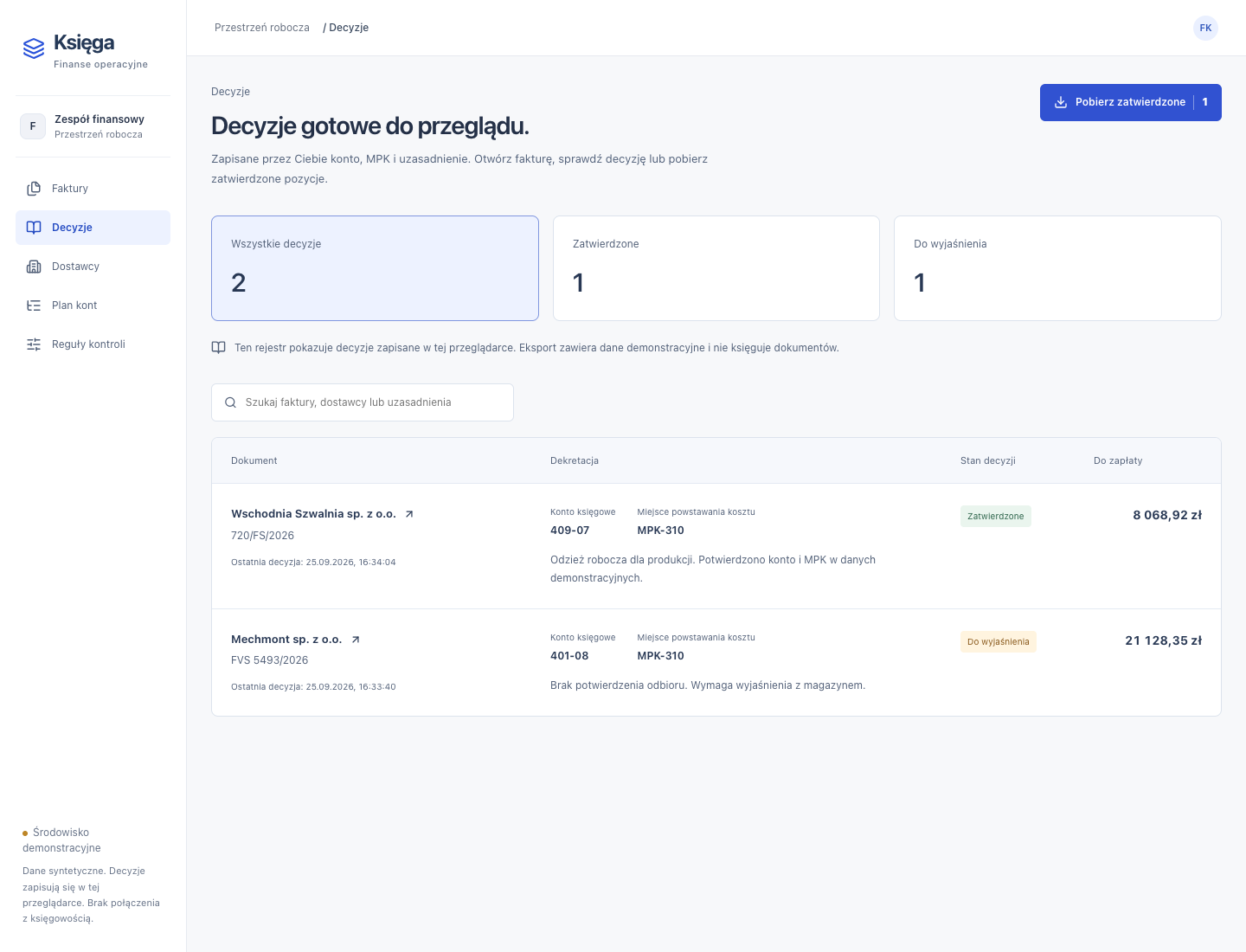Click the FK user avatar

coord(1205,28)
